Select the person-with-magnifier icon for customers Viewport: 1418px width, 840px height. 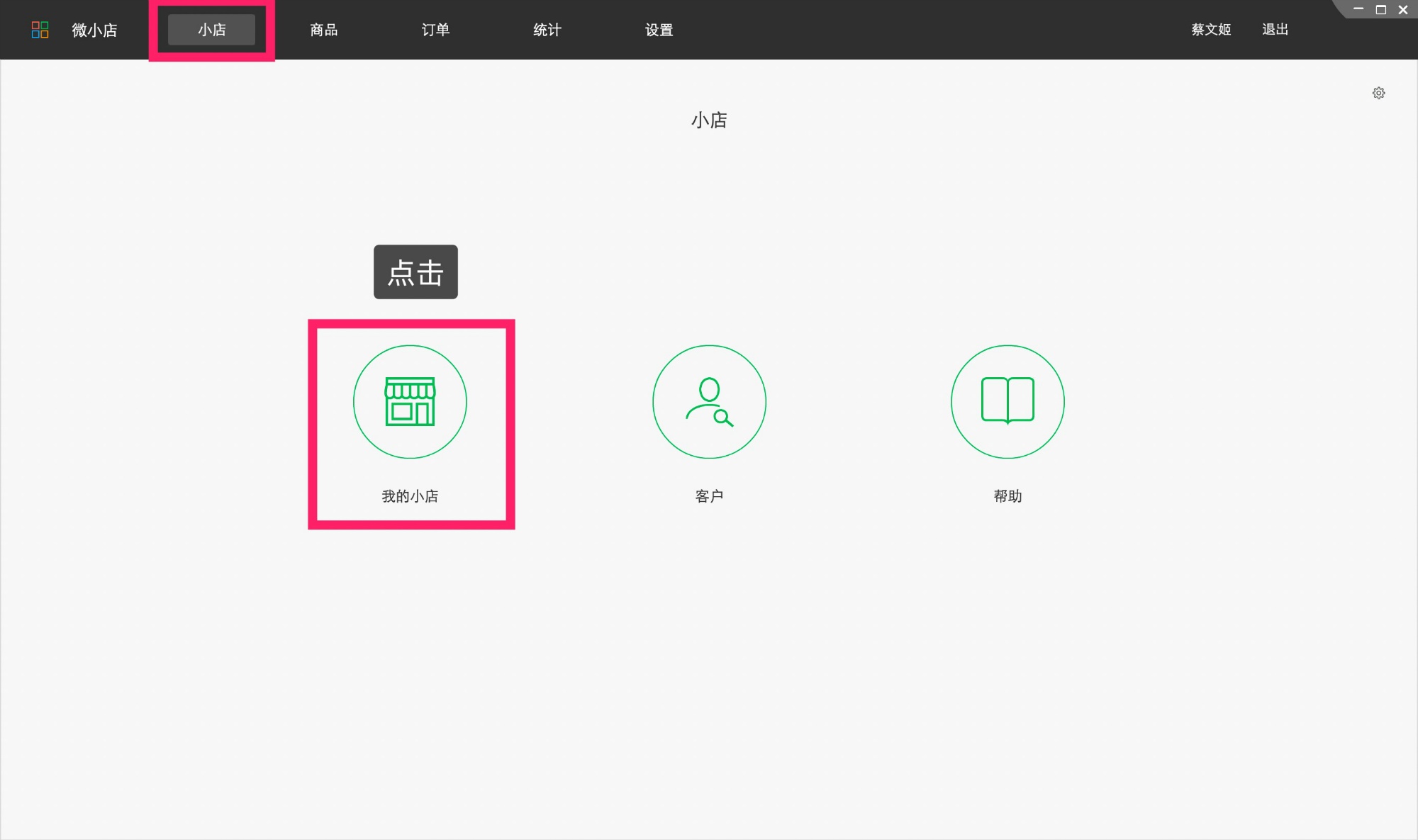(708, 401)
